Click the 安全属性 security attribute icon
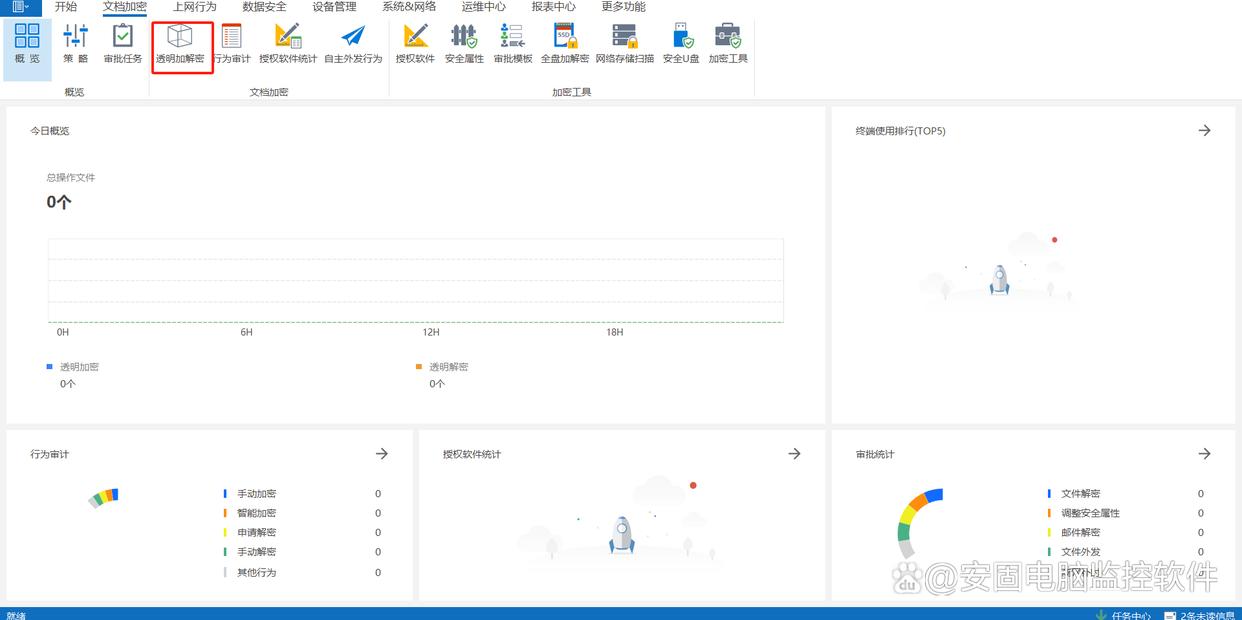This screenshot has height=620, width=1242. (x=464, y=45)
